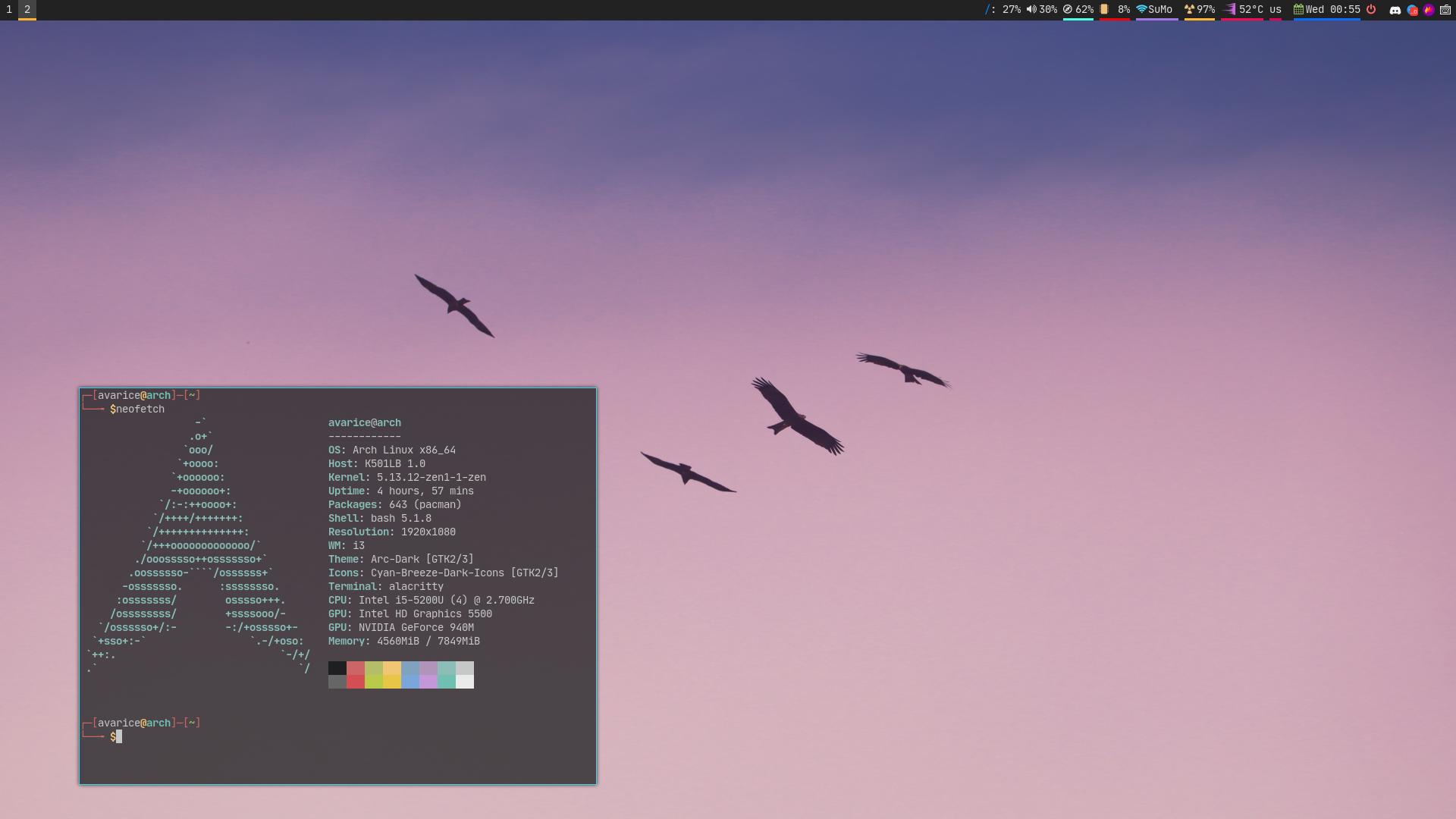The image size is (1456, 819).
Task: Click the 'Theme: Arc-Dark [GTK2/3]' line
Action: click(x=401, y=560)
